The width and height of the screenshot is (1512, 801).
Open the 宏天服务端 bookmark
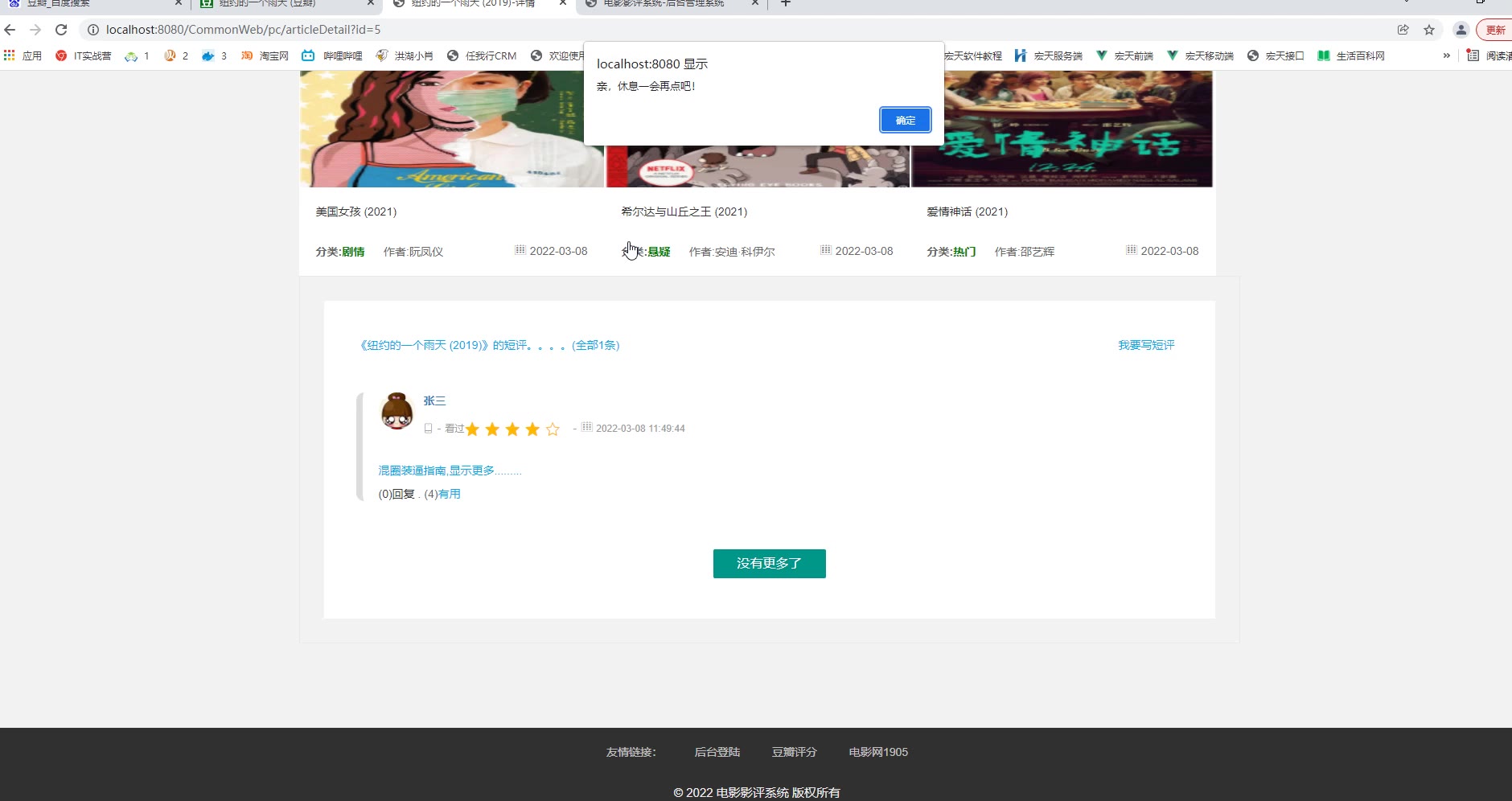1048,55
